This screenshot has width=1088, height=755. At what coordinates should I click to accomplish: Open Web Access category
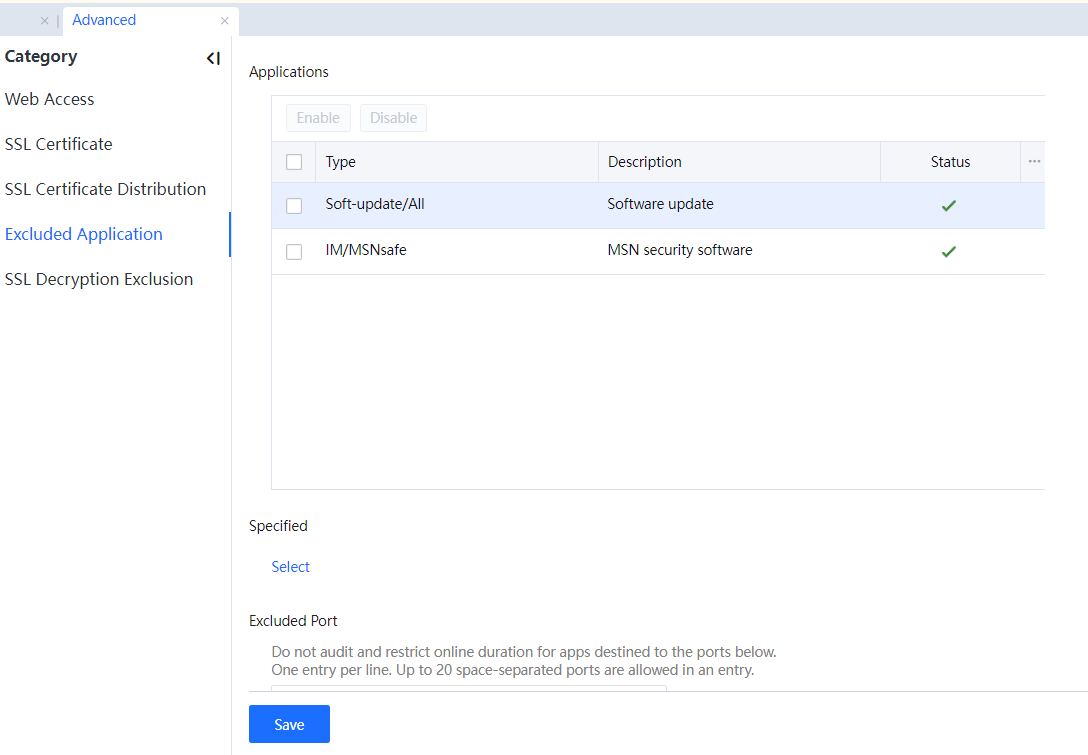[x=50, y=99]
